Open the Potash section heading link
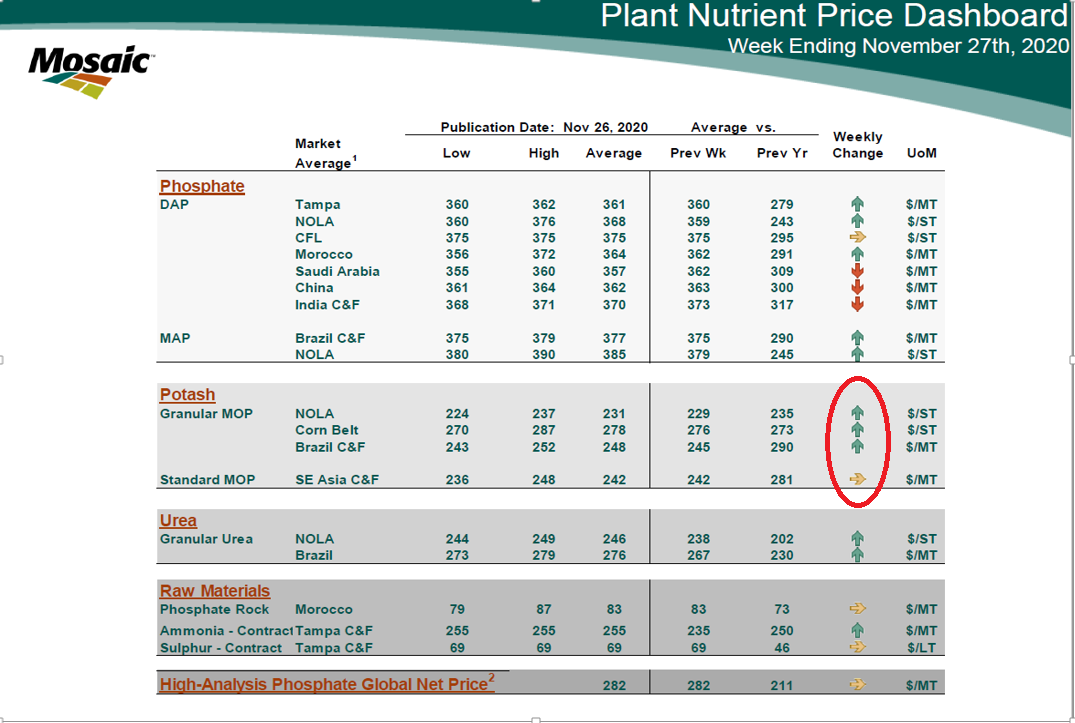The width and height of the screenshot is (1075, 723). pyautogui.click(x=187, y=394)
